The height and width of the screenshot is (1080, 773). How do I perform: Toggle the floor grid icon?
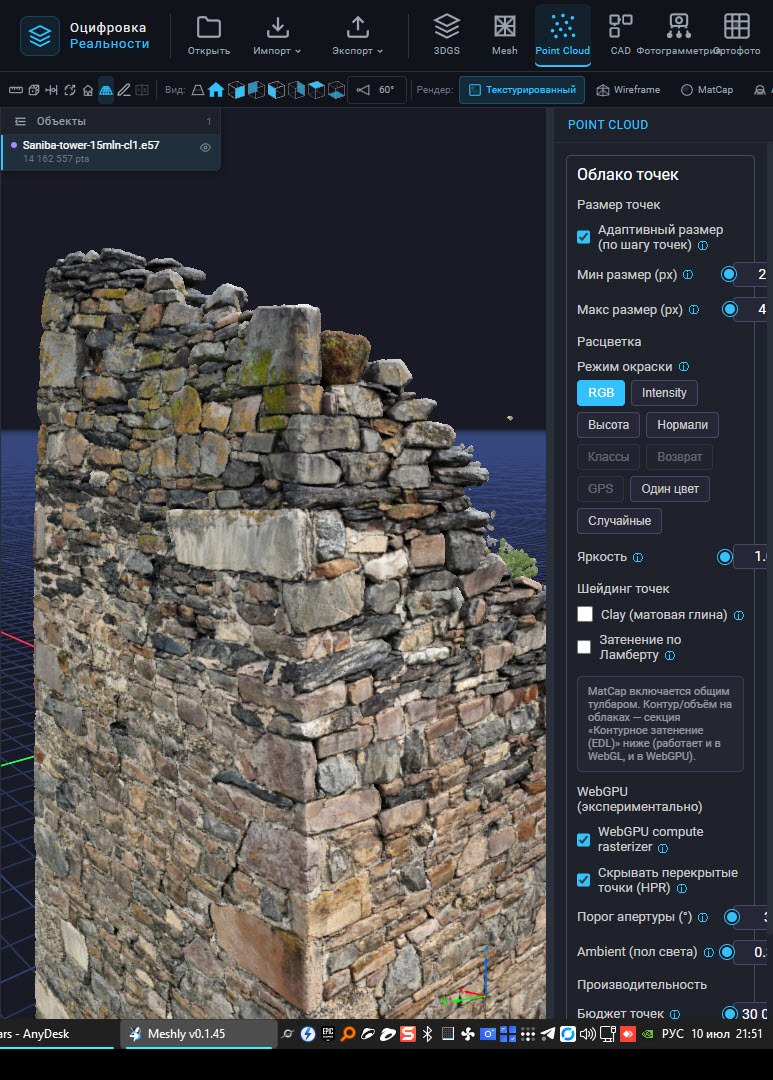tap(105, 90)
